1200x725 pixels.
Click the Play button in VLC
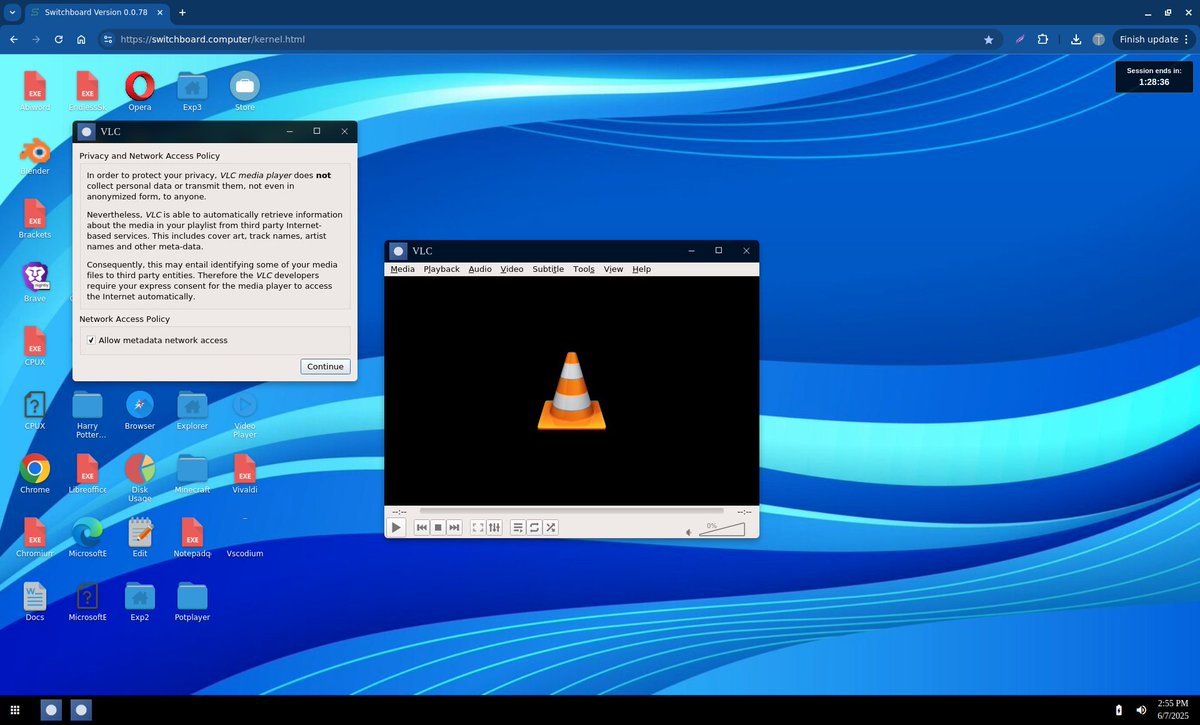[397, 527]
